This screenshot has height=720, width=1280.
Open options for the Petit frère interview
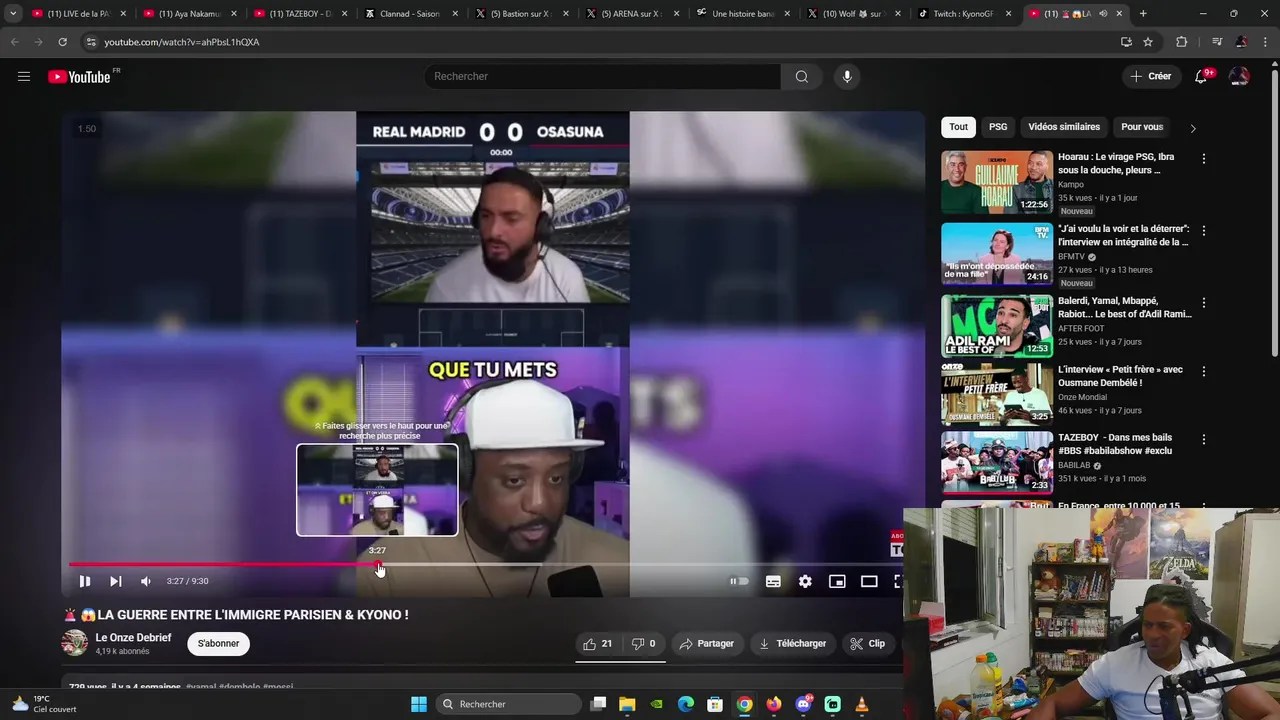click(1204, 371)
